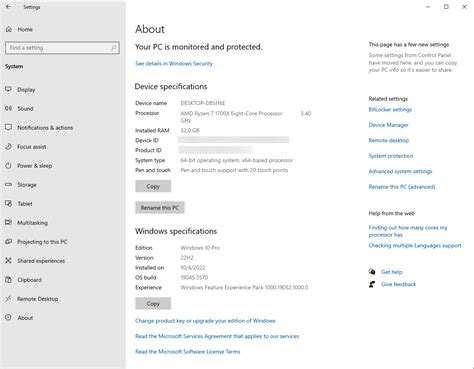Click the back arrow icon in Settings
The image size is (474, 369).
pyautogui.click(x=8, y=7)
